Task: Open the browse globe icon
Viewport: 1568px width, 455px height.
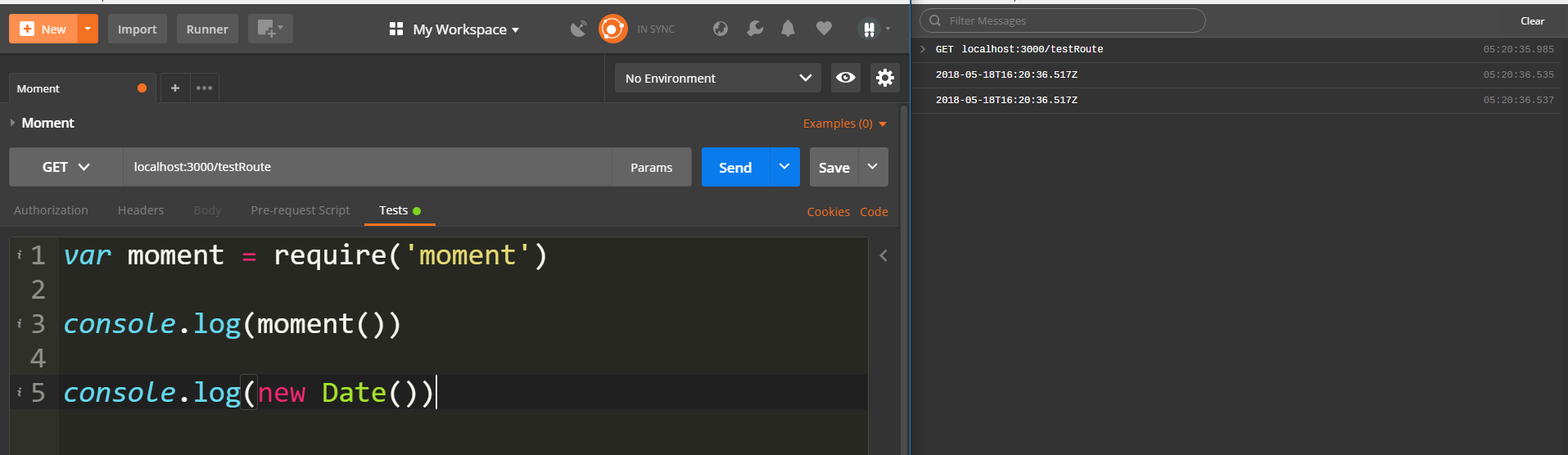Action: [x=721, y=29]
